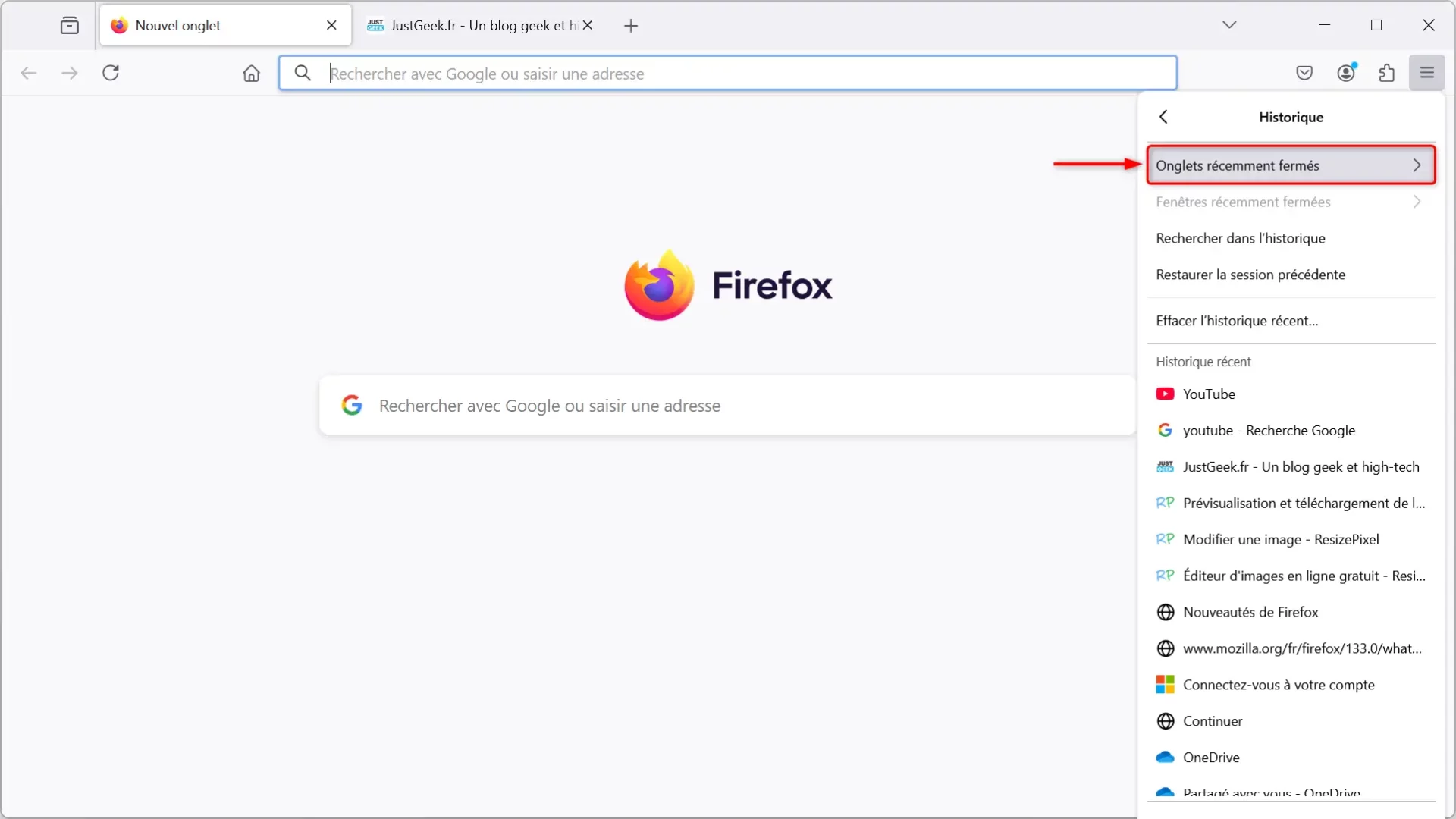Toggle the hamburger application menu

tap(1427, 73)
